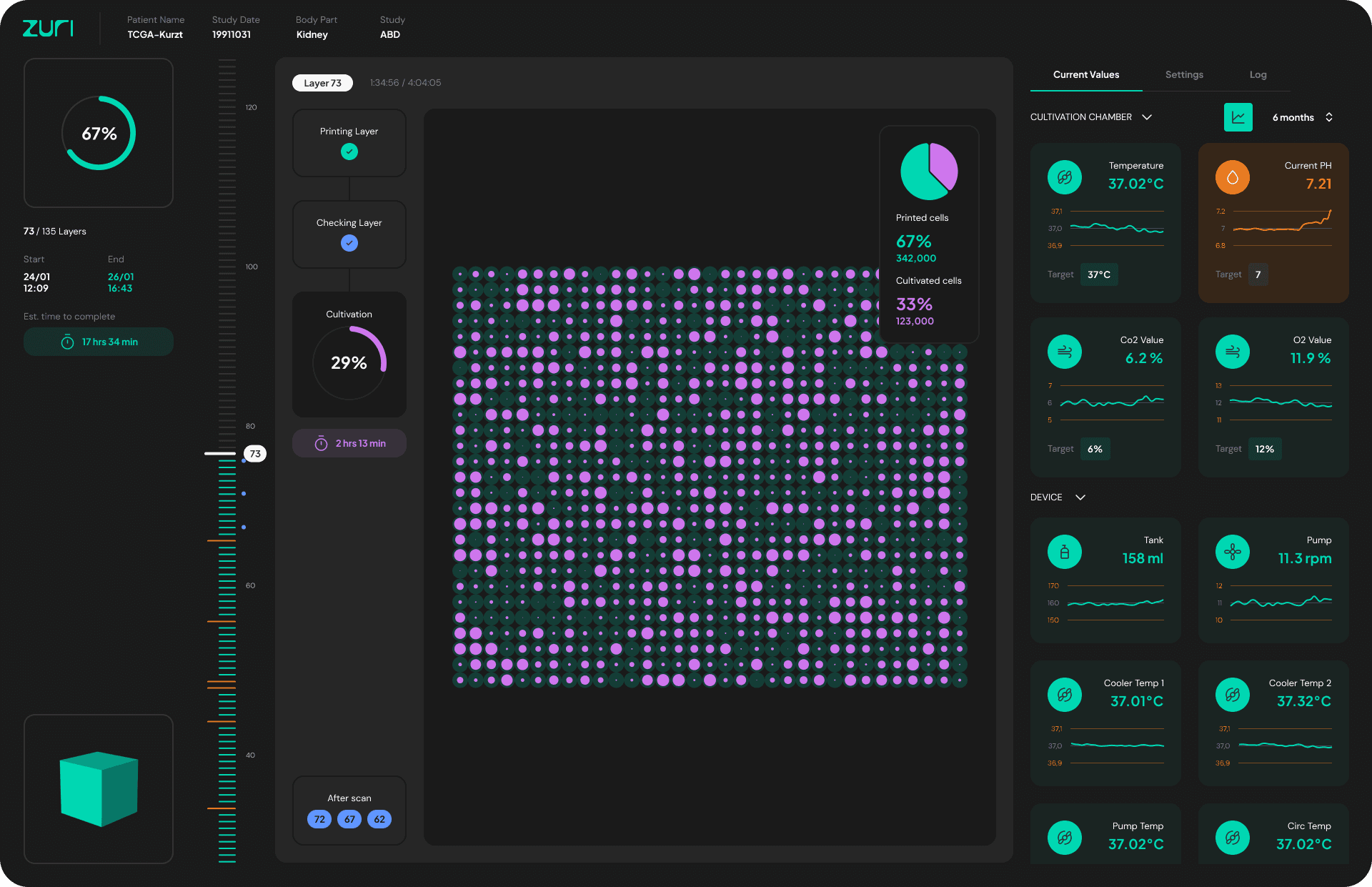Click the 17 hrs 34 min timer button
The height and width of the screenshot is (887, 1372).
tap(99, 342)
